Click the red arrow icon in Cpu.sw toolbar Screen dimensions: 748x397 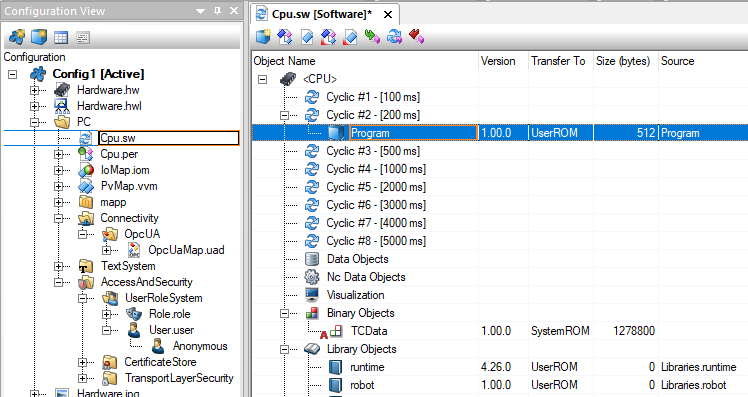pyautogui.click(x=416, y=37)
